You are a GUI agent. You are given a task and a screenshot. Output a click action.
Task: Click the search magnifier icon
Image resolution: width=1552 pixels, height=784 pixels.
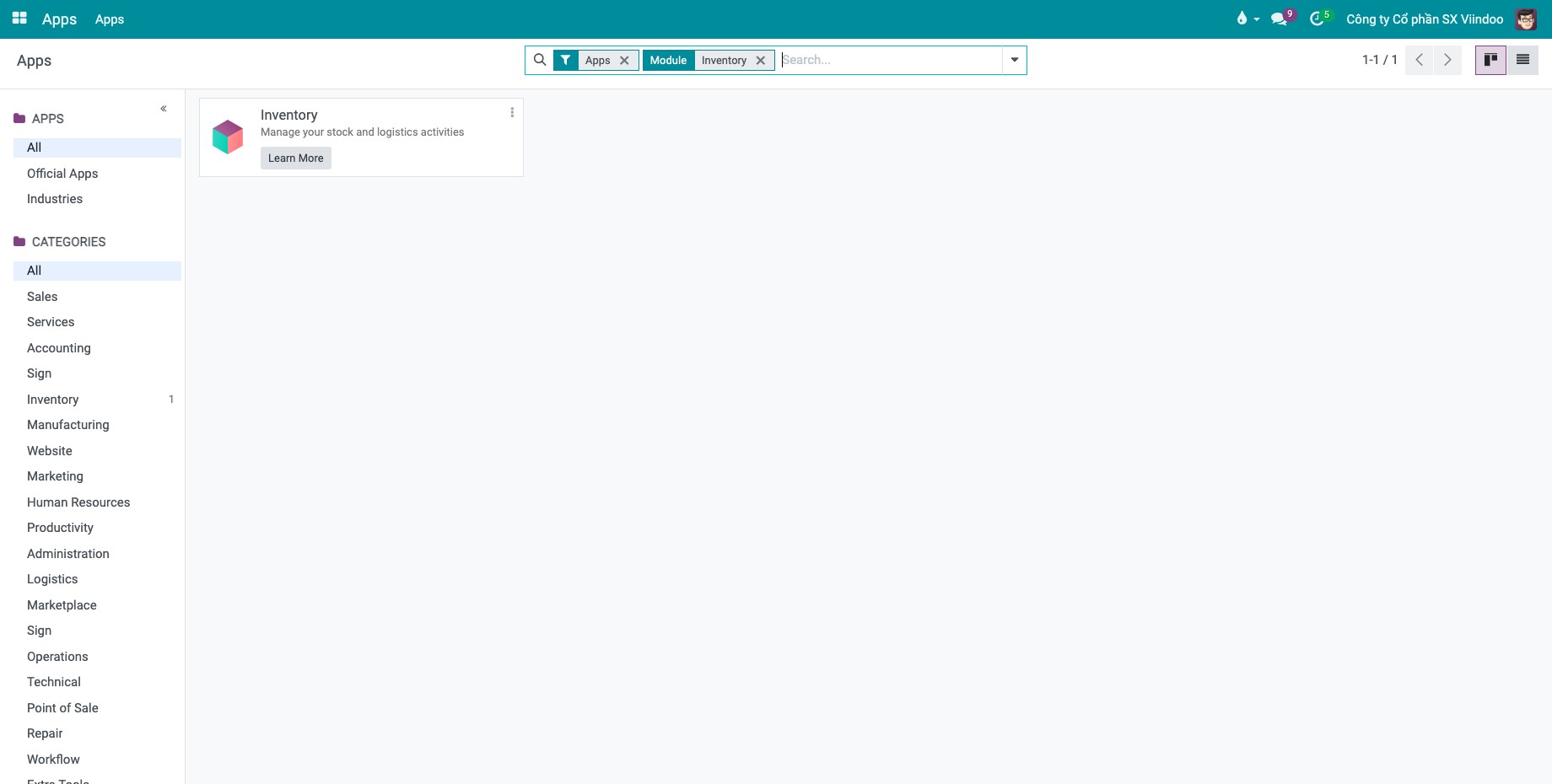tap(540, 60)
